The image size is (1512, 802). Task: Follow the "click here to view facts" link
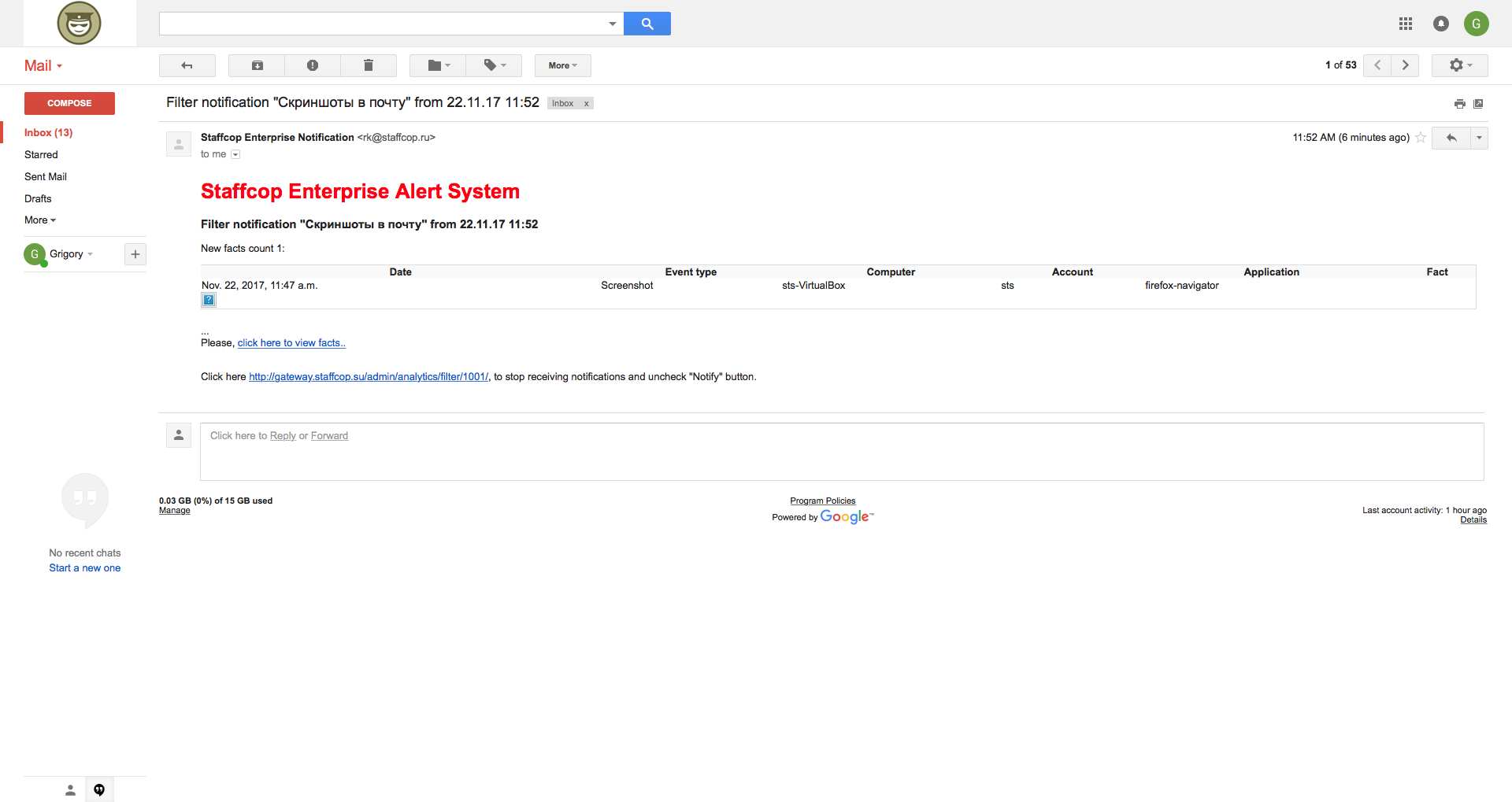pos(291,343)
